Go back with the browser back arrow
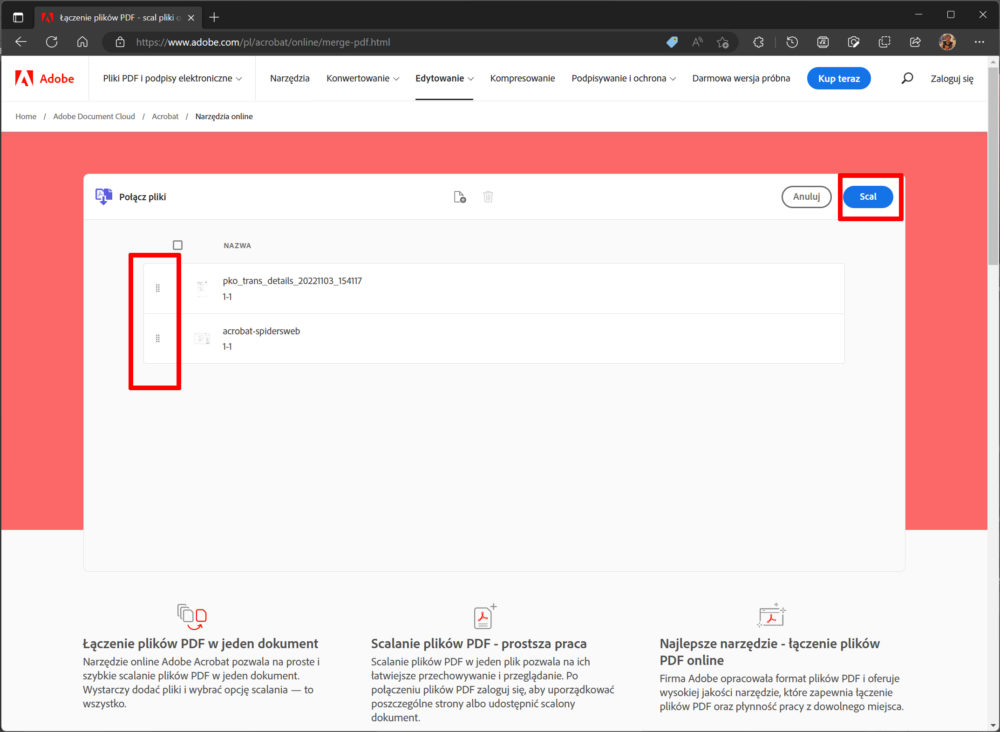This screenshot has height=732, width=1000. coord(21,42)
